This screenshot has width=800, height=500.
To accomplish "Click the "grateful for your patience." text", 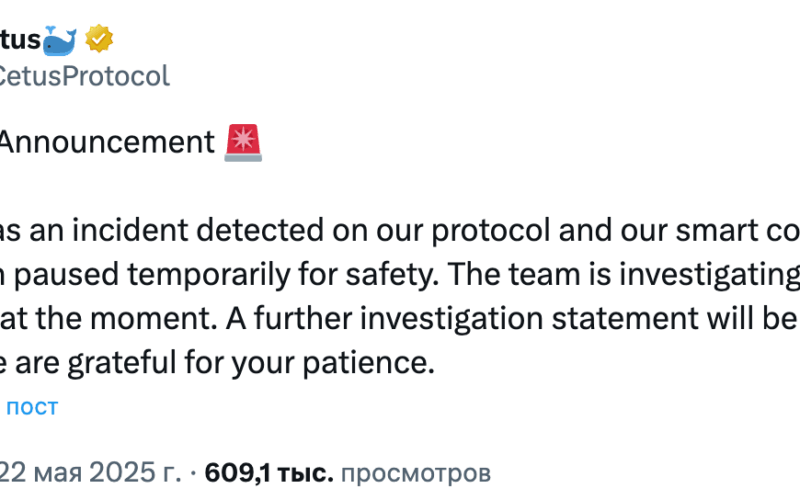I will [251, 363].
